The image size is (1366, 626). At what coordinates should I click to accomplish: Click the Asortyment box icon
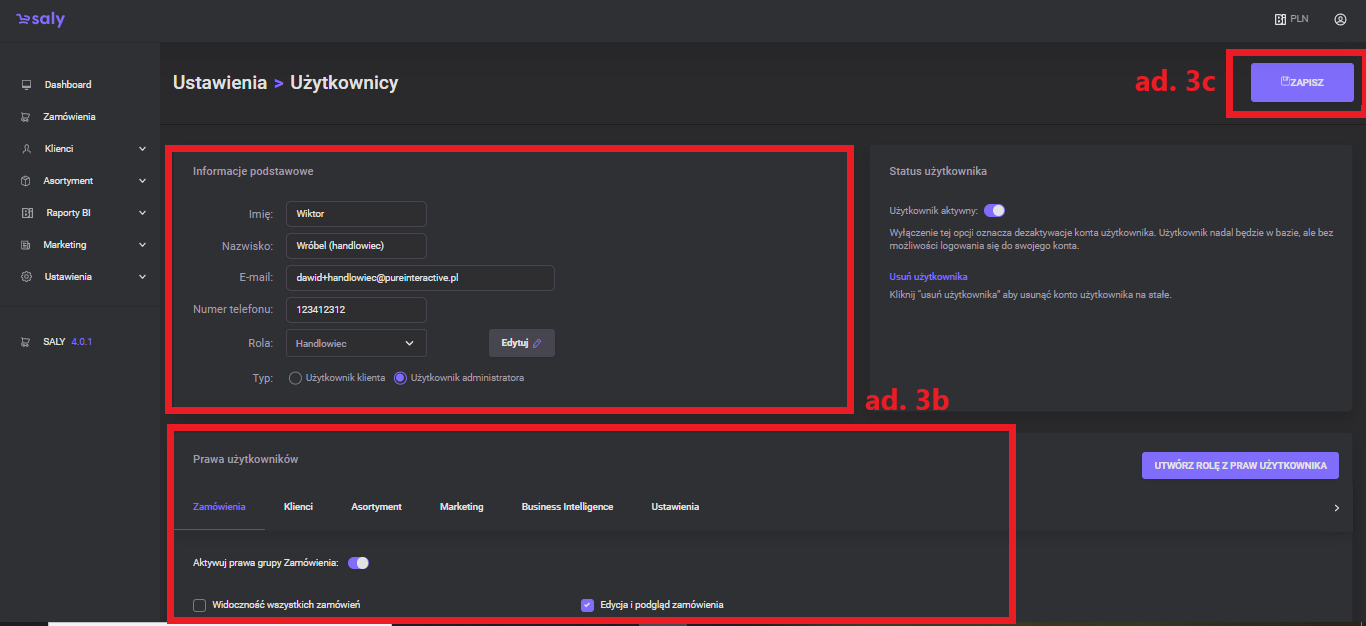(x=27, y=181)
